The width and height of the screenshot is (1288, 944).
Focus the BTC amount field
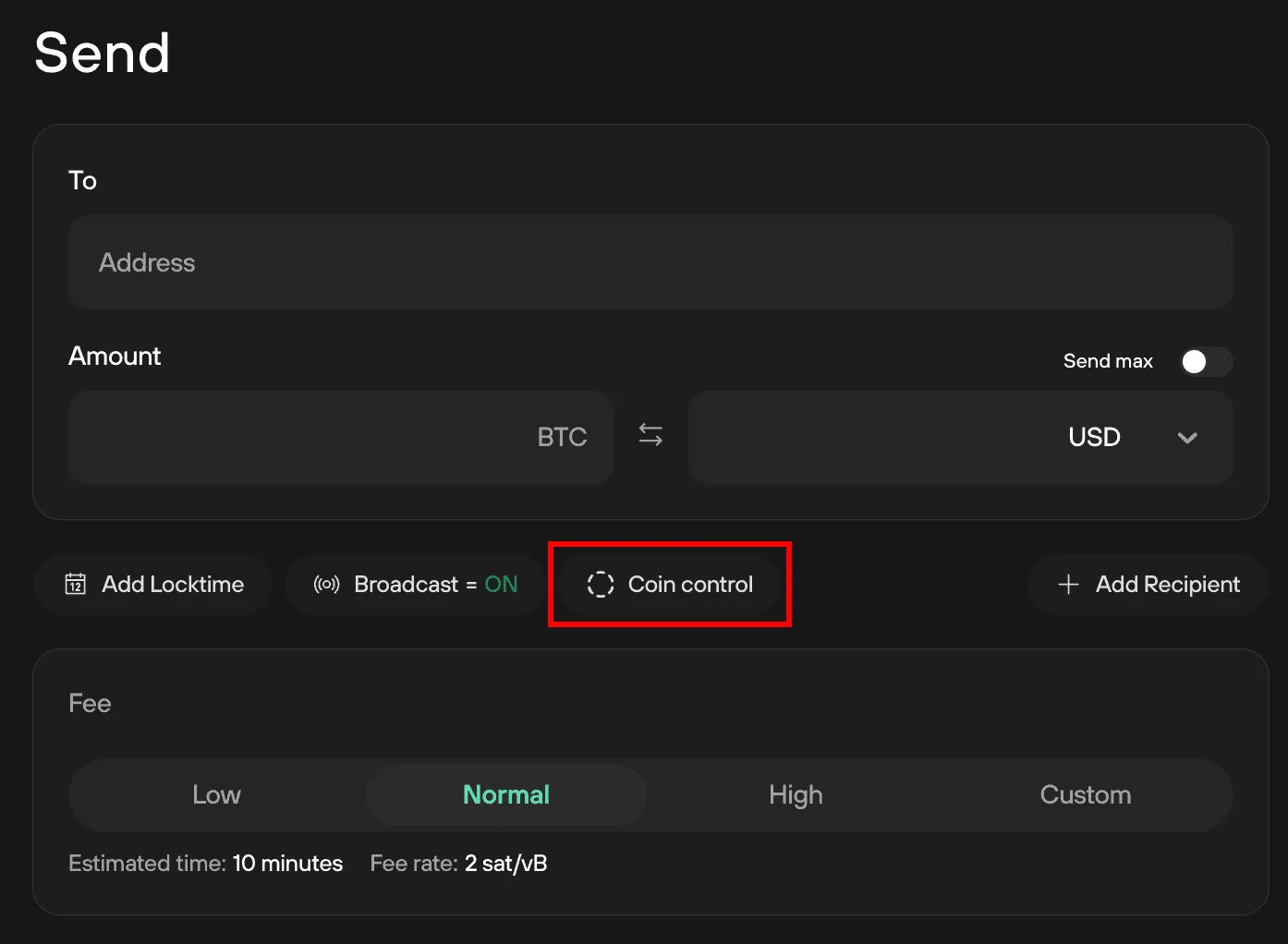pos(305,437)
